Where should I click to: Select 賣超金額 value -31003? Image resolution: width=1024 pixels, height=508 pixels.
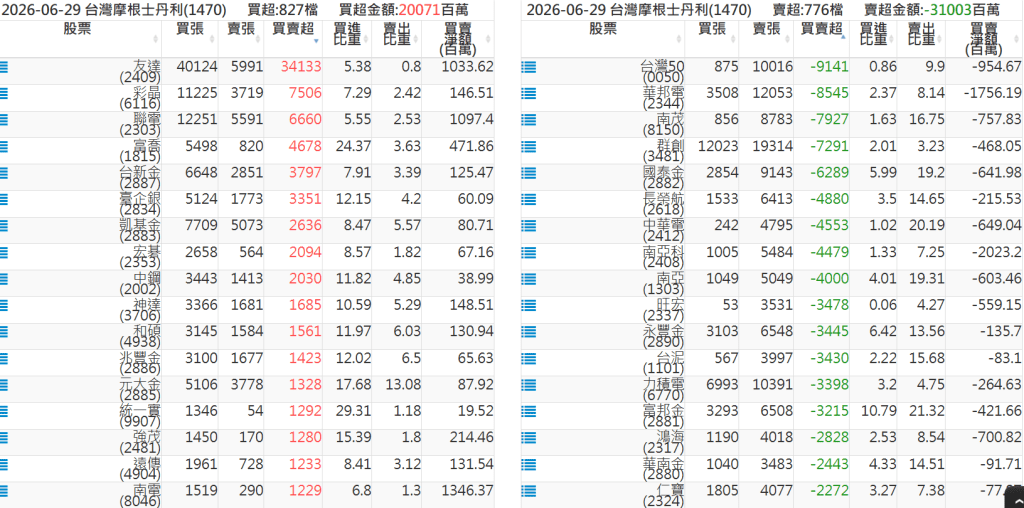(949, 10)
